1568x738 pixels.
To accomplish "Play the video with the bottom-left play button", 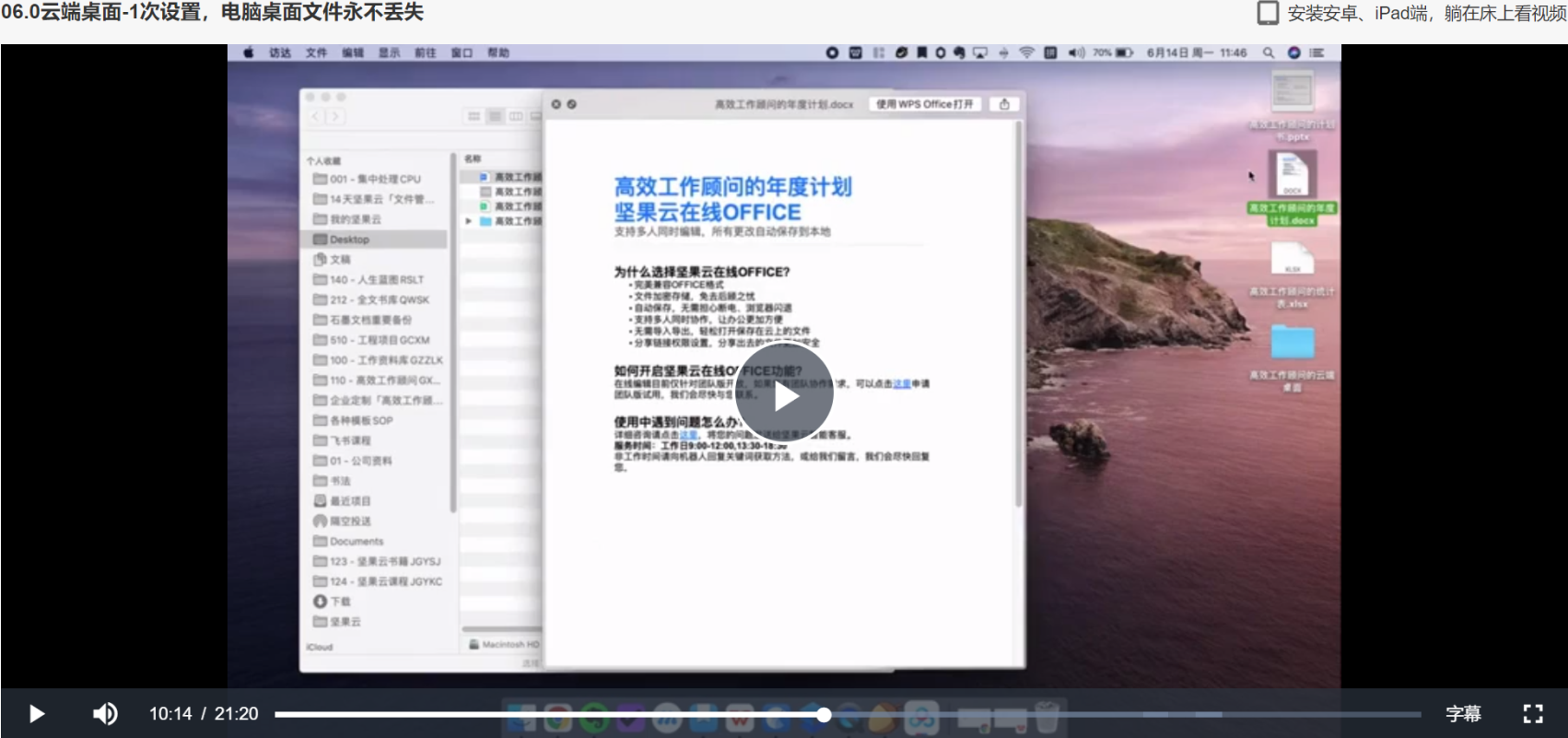I will click(37, 714).
